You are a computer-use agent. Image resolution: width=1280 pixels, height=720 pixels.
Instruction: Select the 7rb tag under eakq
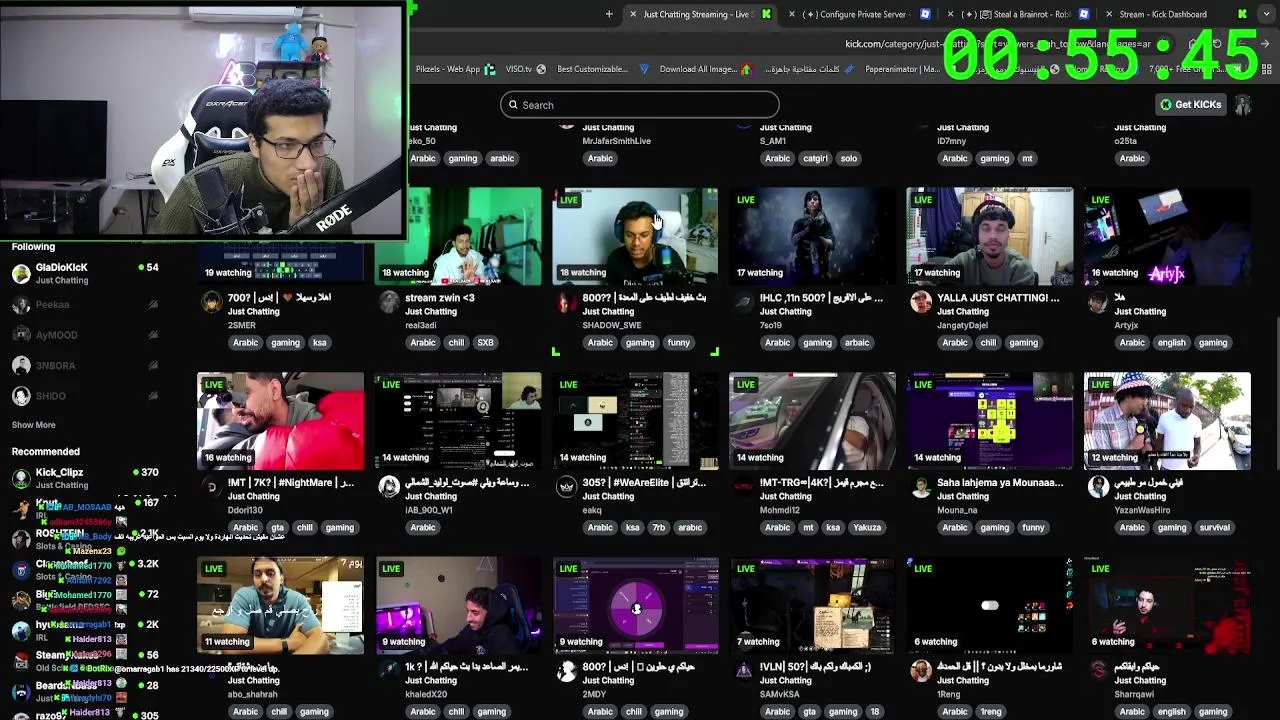(x=658, y=528)
